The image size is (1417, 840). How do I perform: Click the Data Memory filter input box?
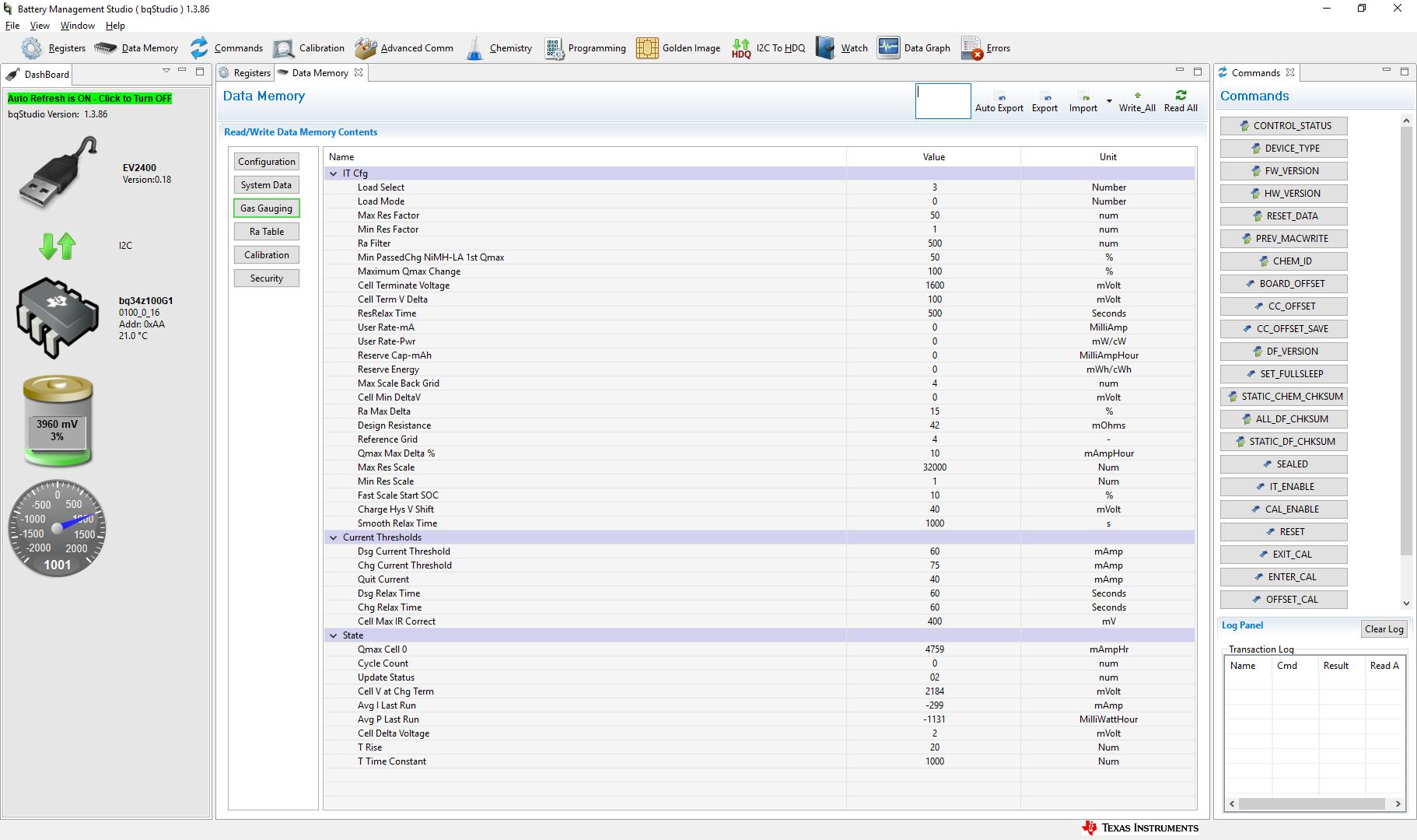(943, 101)
